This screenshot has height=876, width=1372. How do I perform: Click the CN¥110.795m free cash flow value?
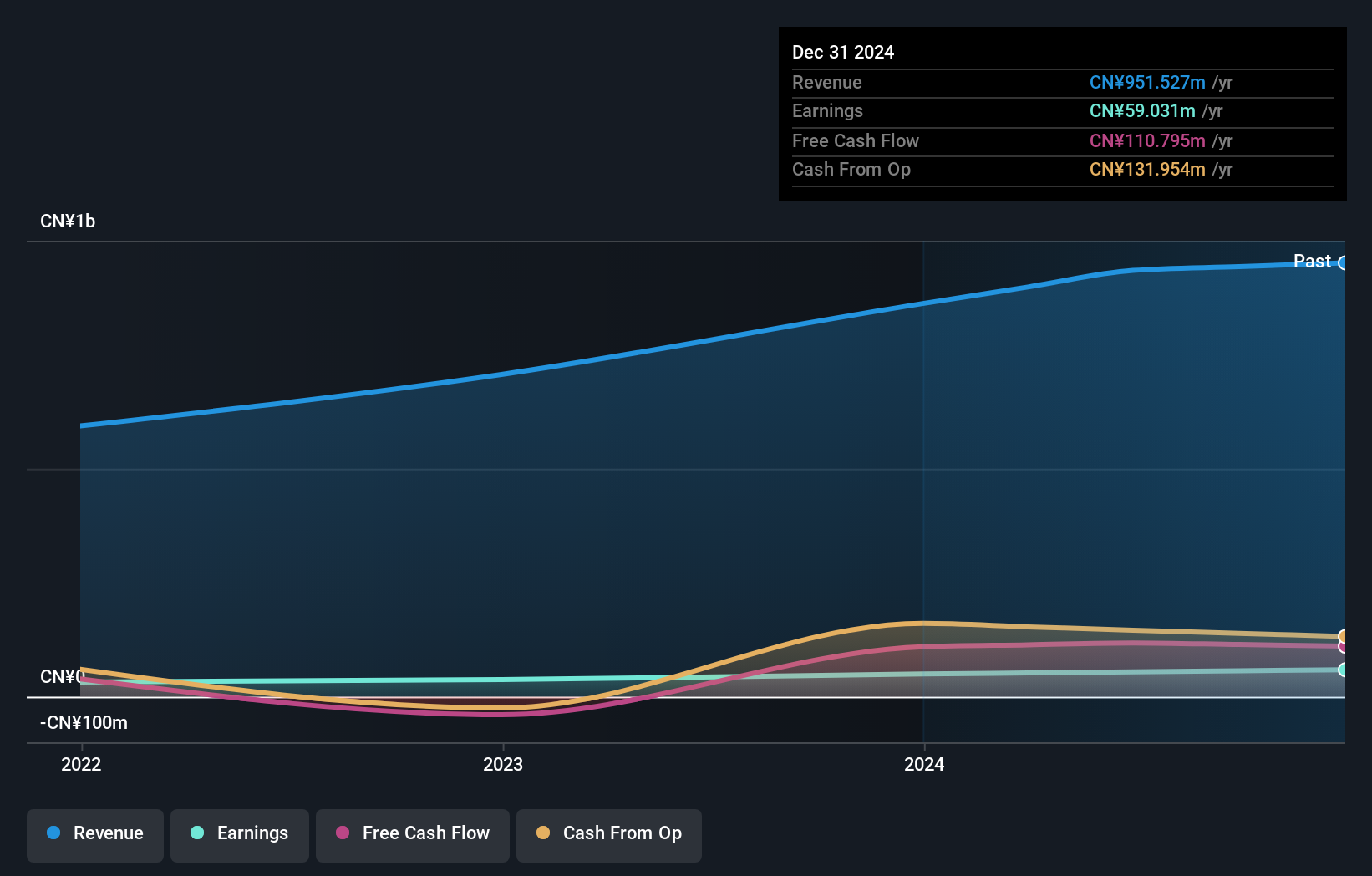(x=1147, y=141)
